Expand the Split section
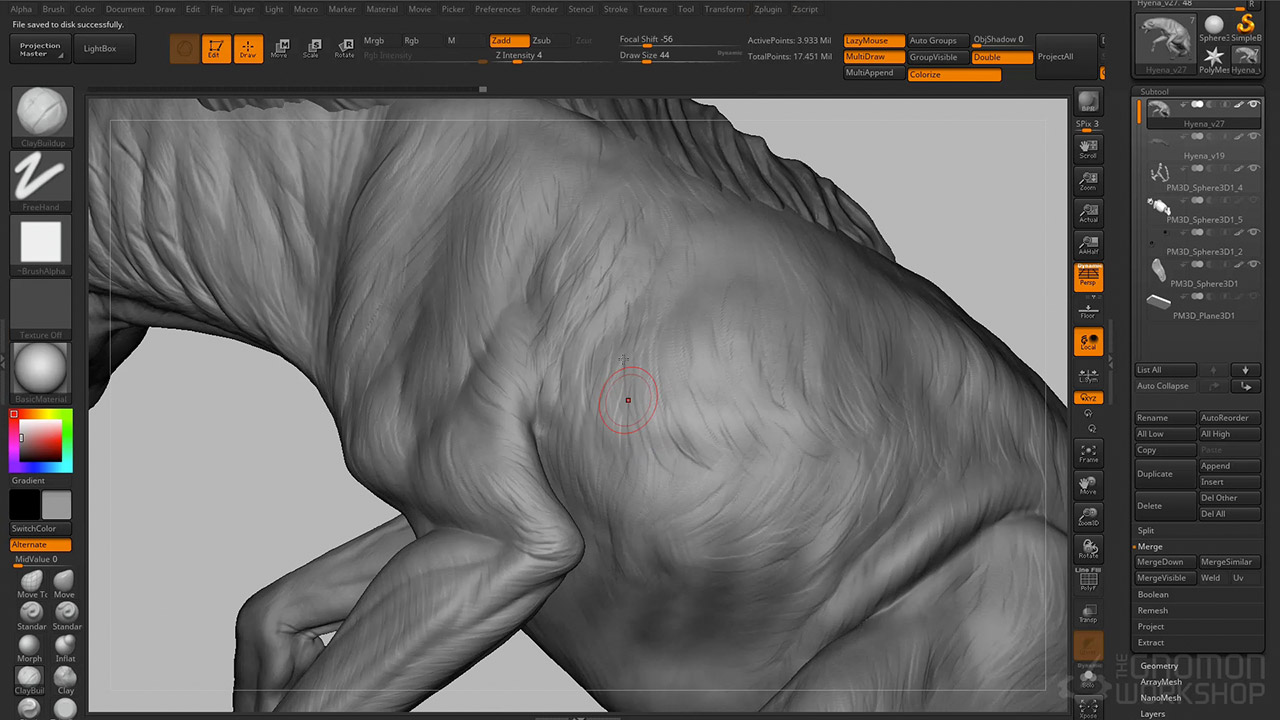 pos(1146,531)
